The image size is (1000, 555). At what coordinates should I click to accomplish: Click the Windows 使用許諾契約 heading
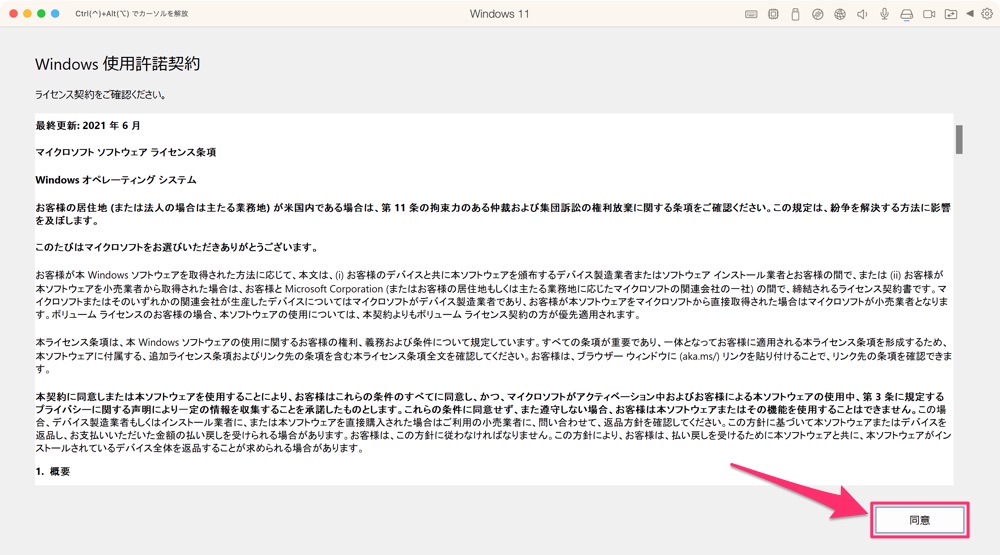(x=117, y=64)
